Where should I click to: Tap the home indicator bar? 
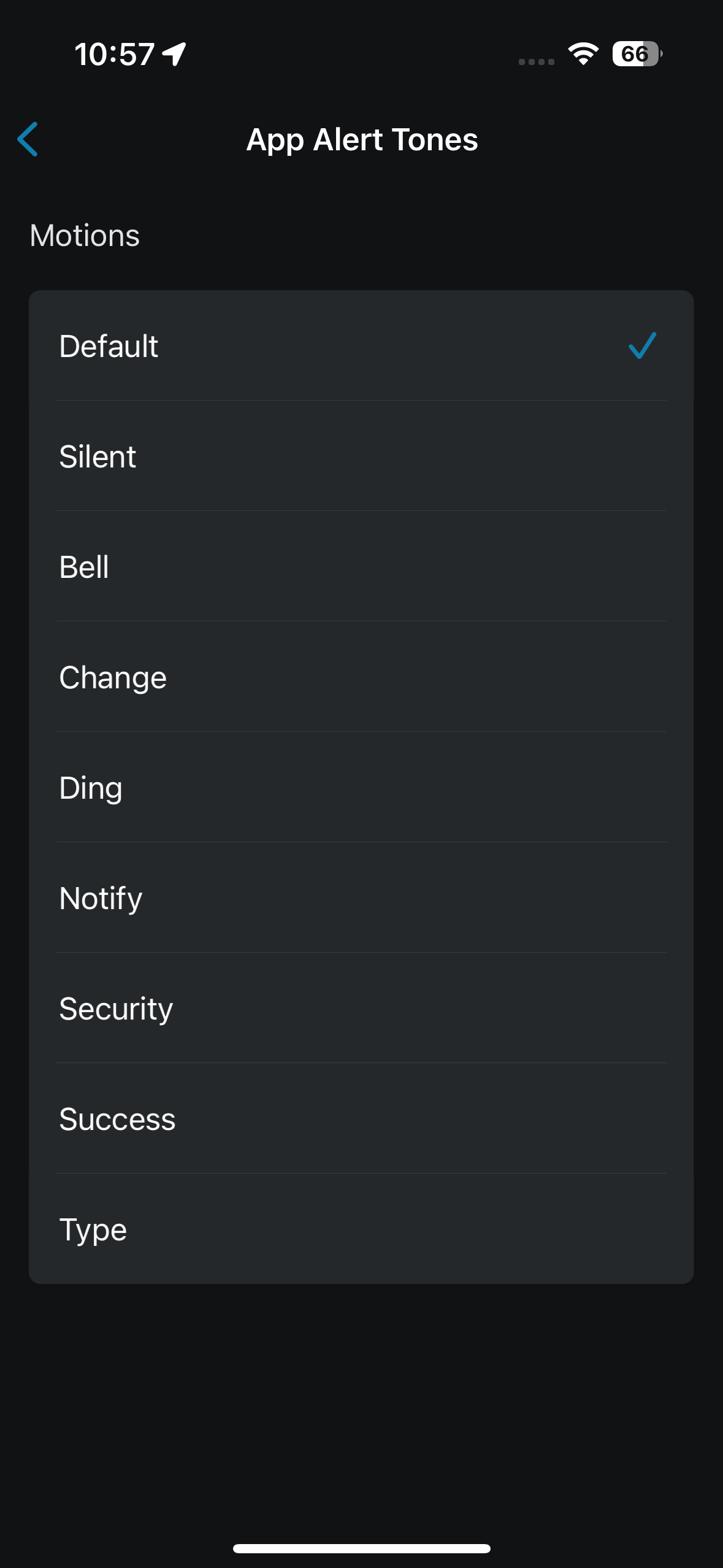point(361,1548)
